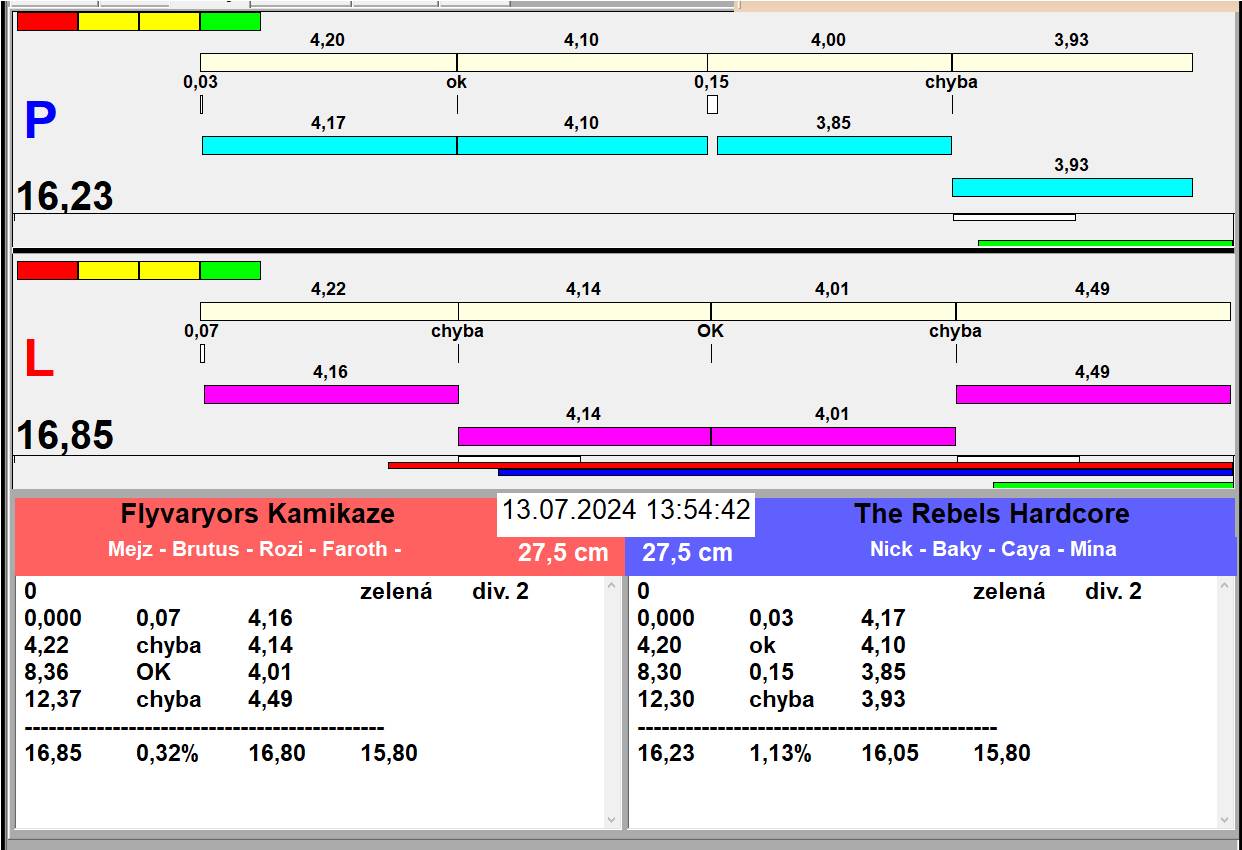Click the 8,30 split in Rebels results
The height and width of the screenshot is (850, 1242).
point(660,672)
